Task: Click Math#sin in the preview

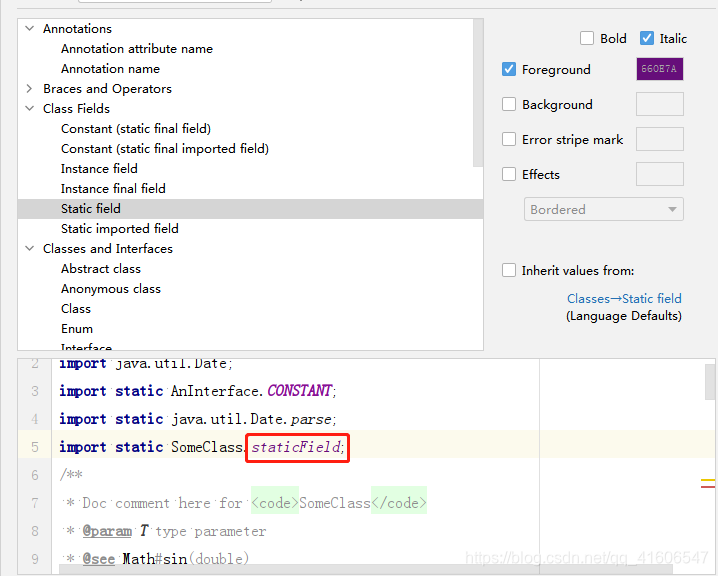Action: (155, 559)
